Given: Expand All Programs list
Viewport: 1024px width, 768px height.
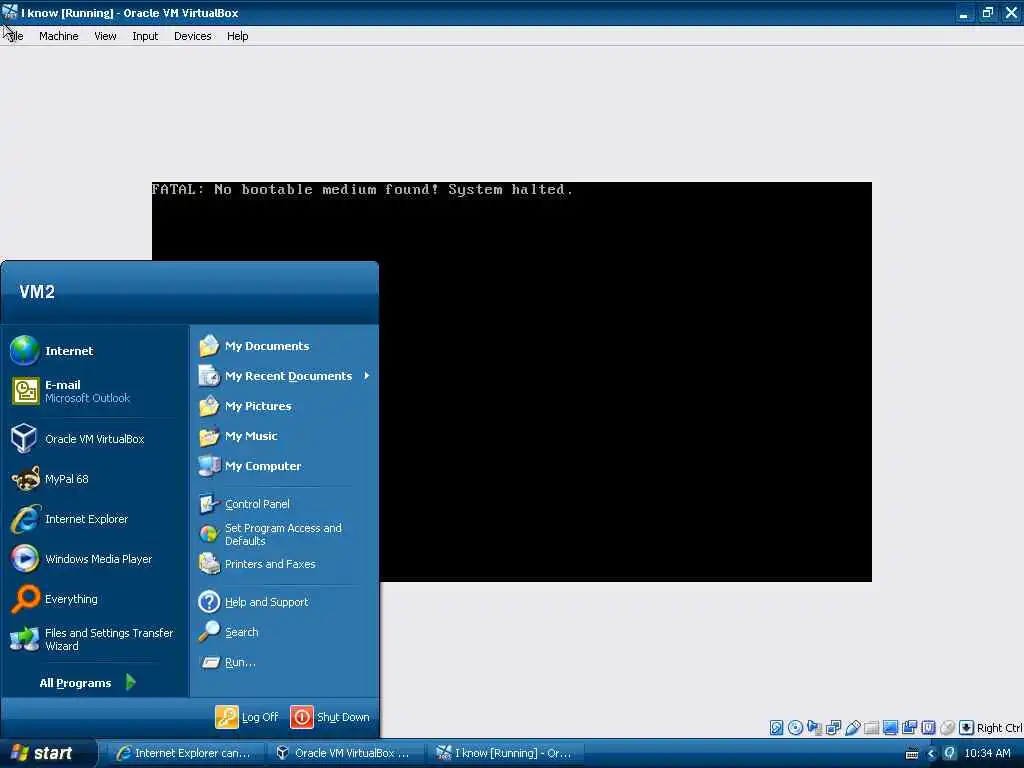Looking at the screenshot, I should [x=88, y=682].
